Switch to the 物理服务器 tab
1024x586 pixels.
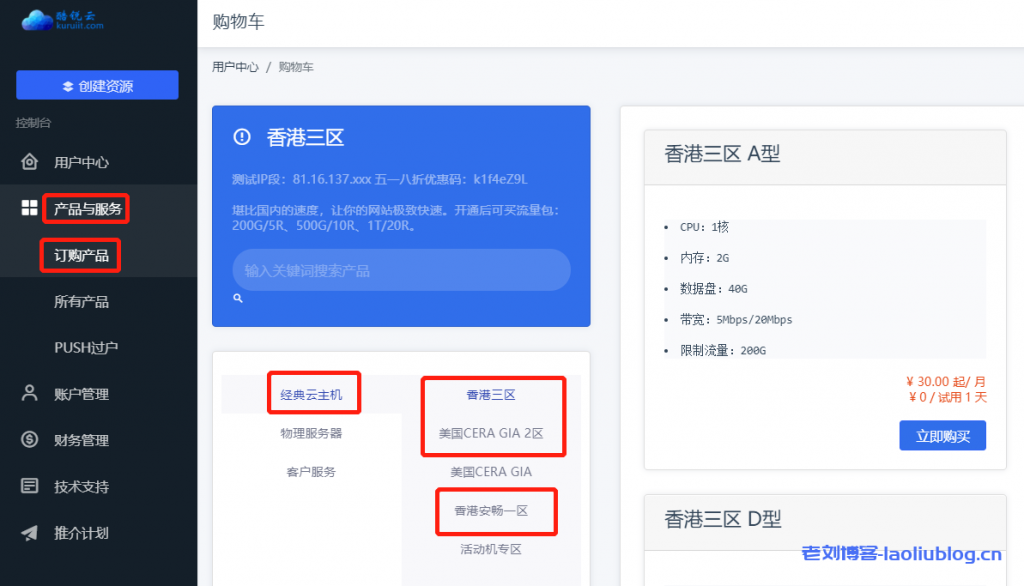pos(314,432)
